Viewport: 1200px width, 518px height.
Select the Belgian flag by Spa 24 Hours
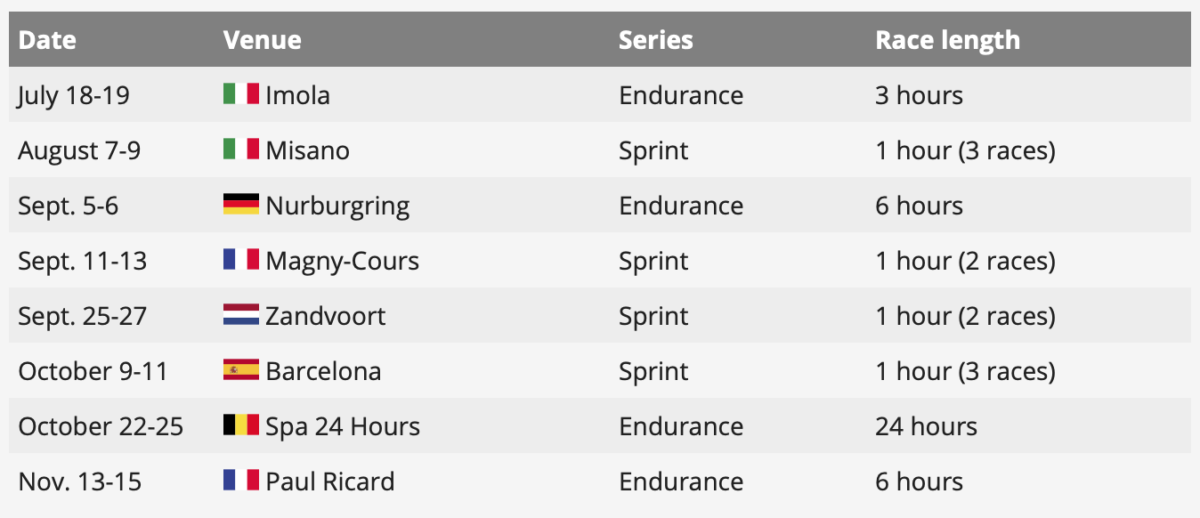tap(241, 426)
